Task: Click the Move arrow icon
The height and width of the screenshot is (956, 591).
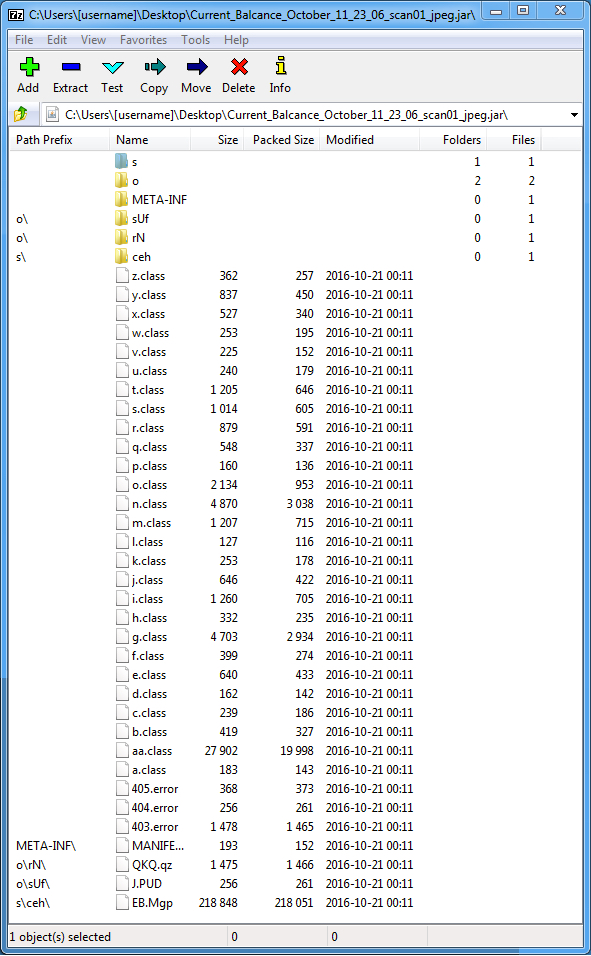Action: pos(196,66)
